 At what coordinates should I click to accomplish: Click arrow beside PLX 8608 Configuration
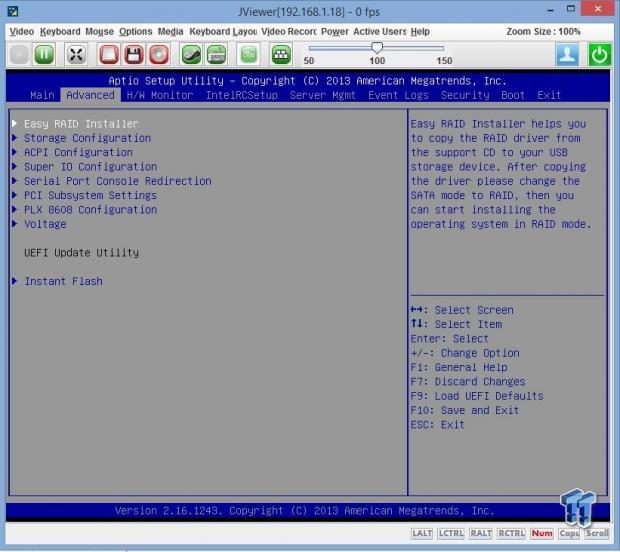pyautogui.click(x=15, y=209)
